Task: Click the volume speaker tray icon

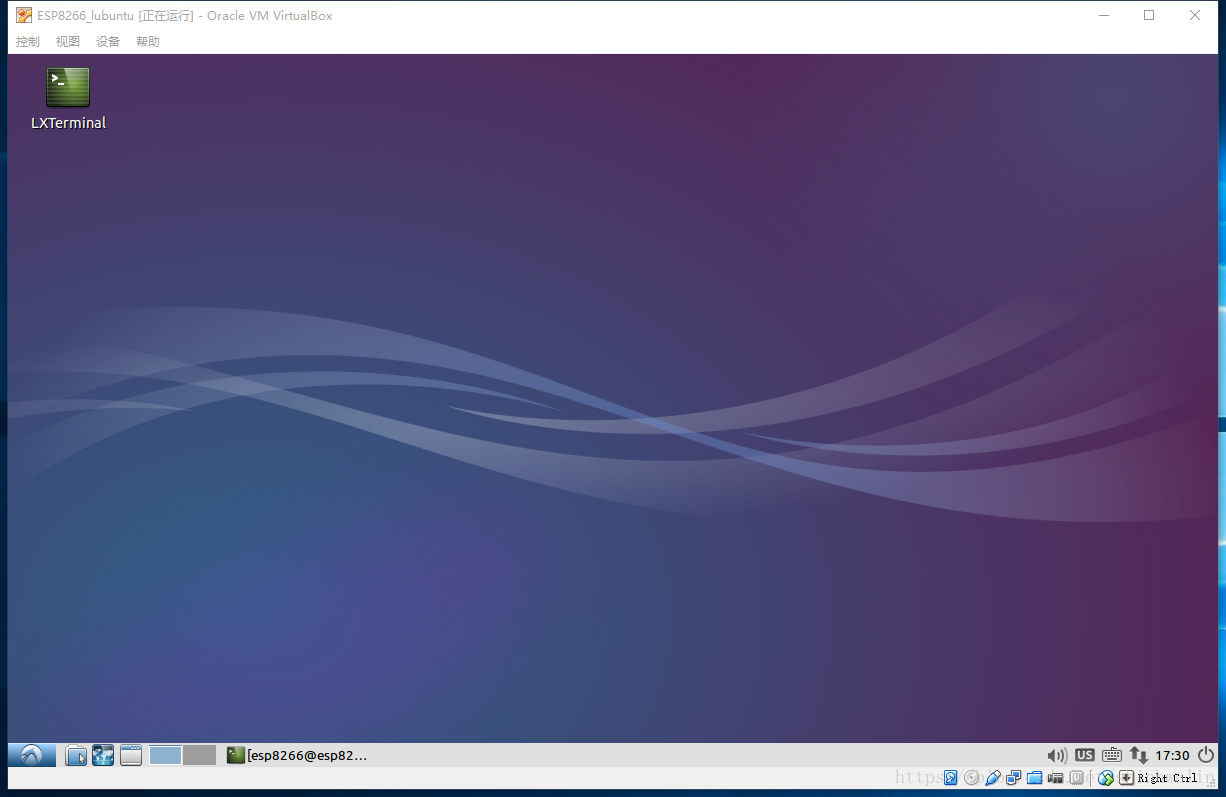Action: [1057, 755]
